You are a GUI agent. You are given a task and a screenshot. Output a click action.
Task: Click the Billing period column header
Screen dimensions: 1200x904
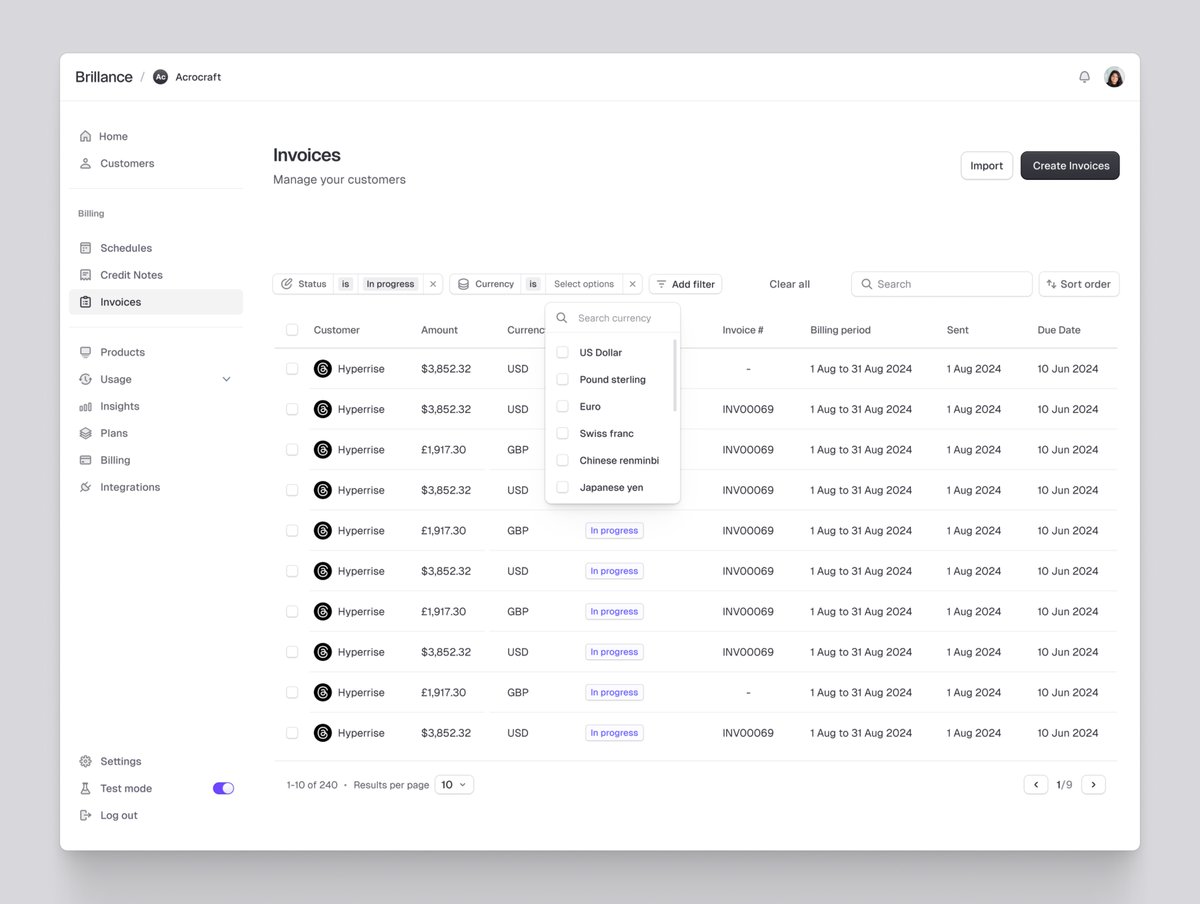[x=840, y=330]
